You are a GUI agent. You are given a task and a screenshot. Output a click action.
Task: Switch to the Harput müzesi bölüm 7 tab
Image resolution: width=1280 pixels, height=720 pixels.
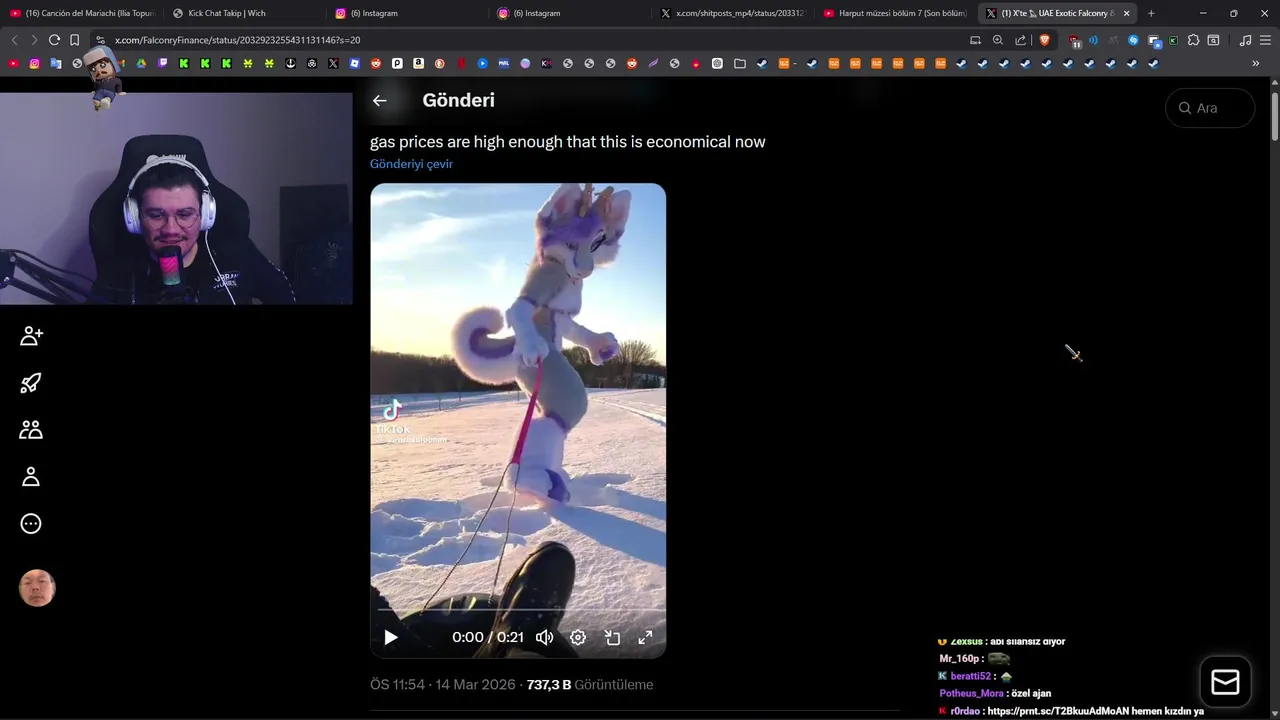pyautogui.click(x=896, y=13)
